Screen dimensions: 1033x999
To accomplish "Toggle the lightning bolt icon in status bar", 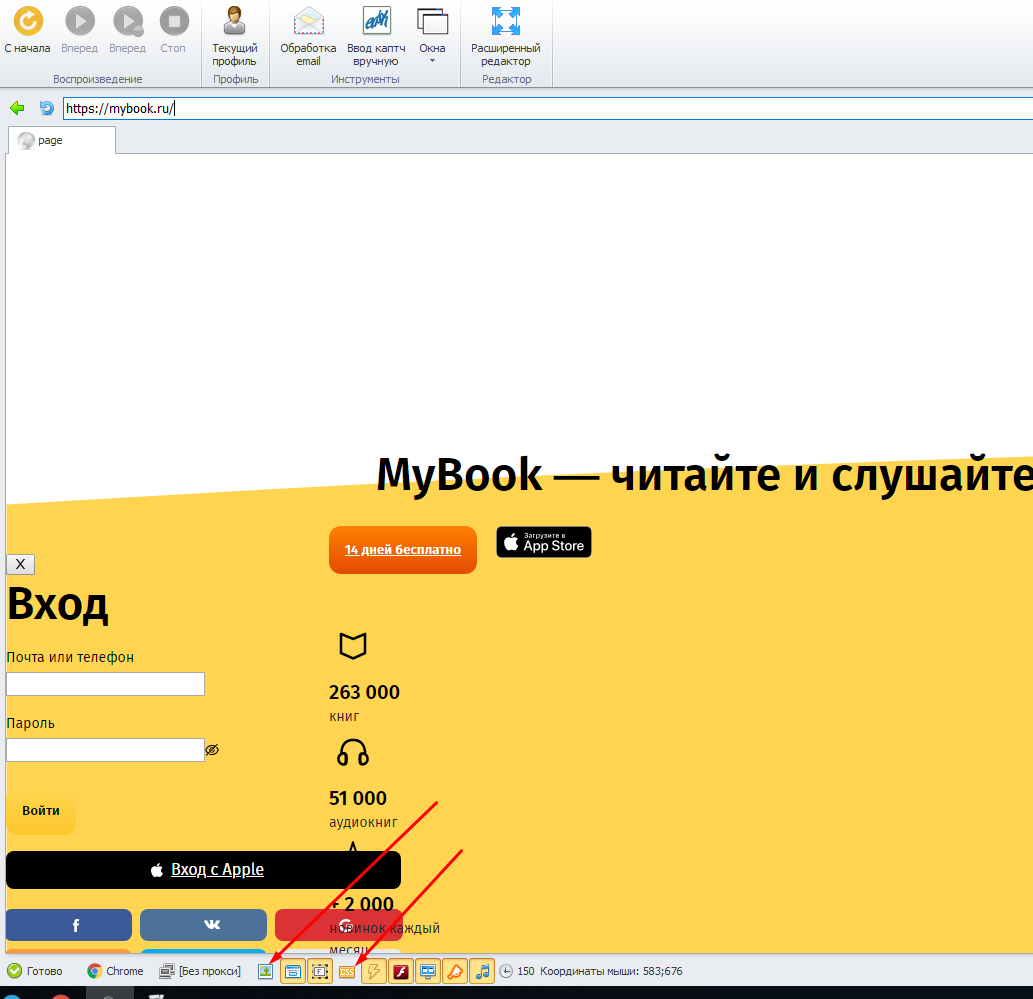I will click(374, 971).
